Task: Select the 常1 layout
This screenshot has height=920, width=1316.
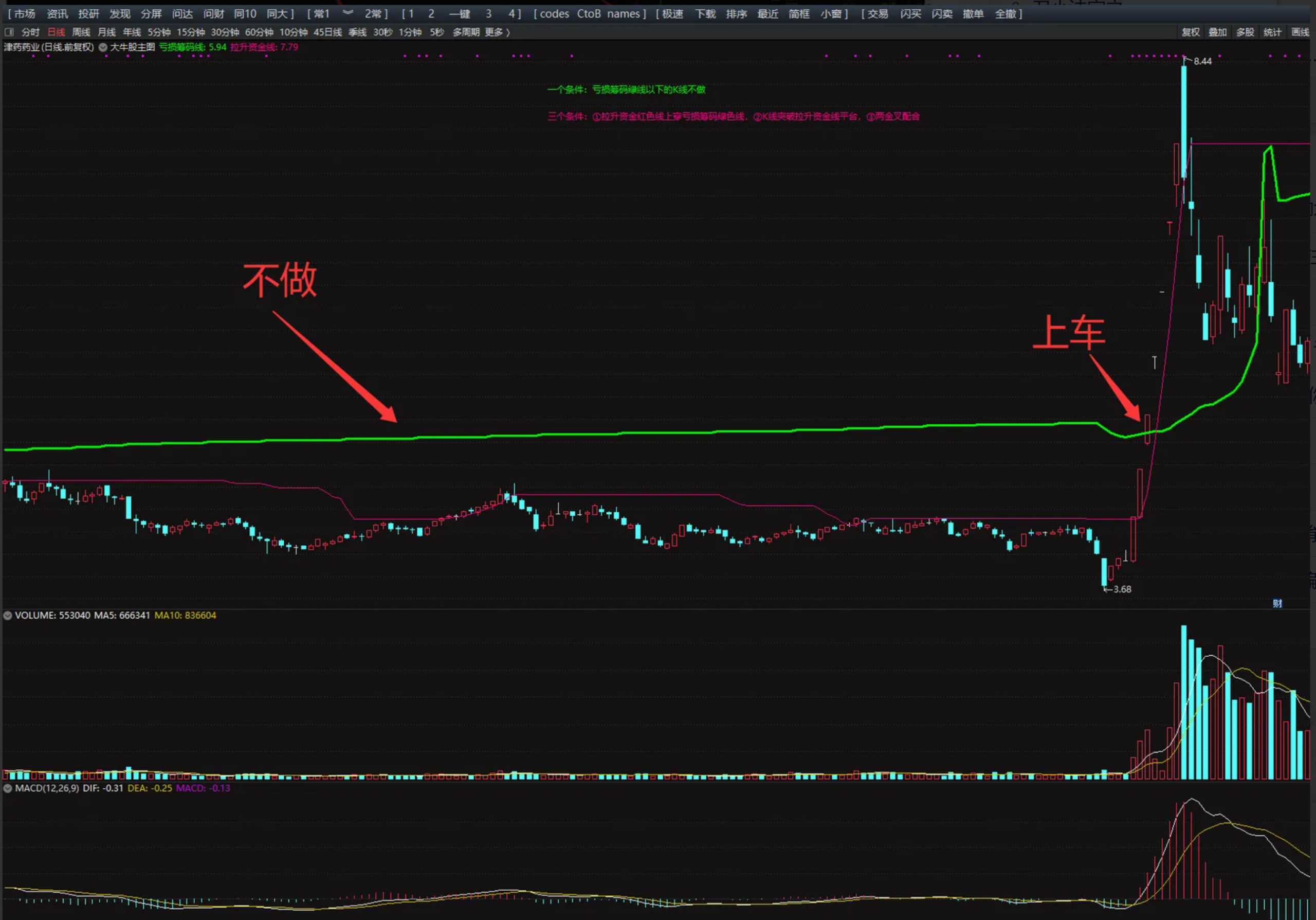Action: (x=322, y=14)
